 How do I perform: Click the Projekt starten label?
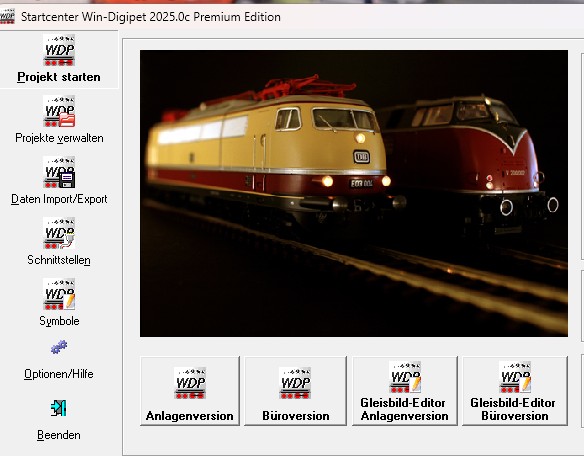click(59, 77)
